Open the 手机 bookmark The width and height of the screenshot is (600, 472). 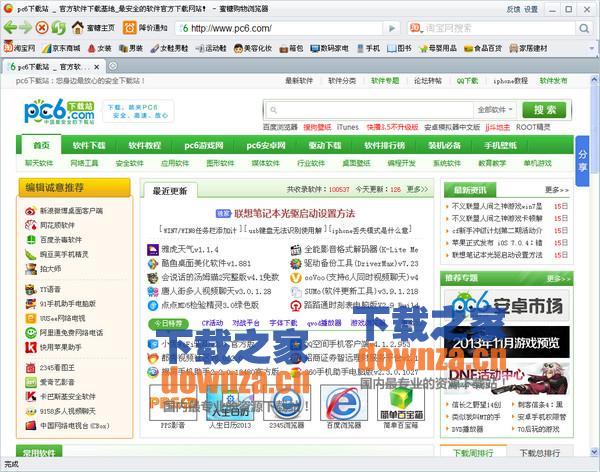[x=368, y=48]
